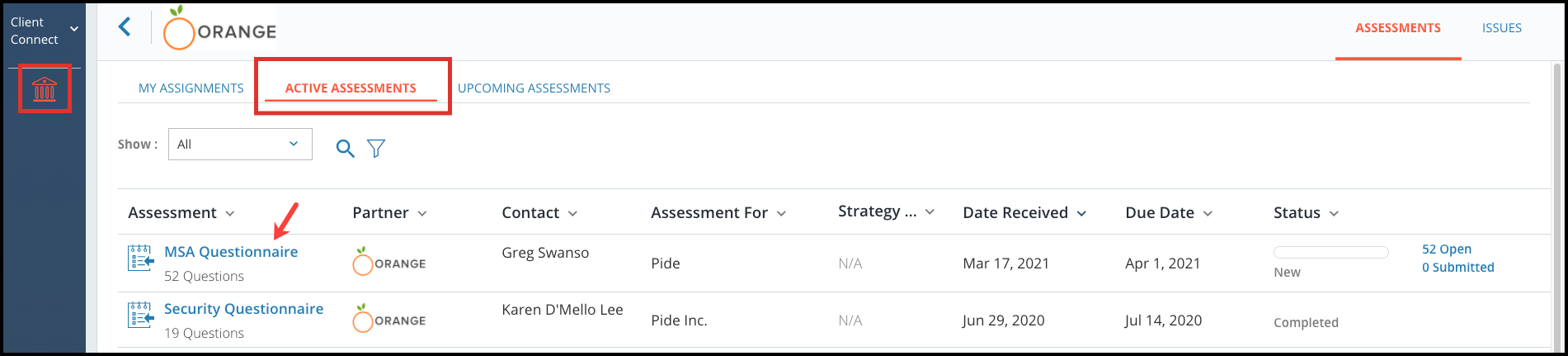Open the MSA Questionnaire link
Screen dimensions: 1568x356
[x=231, y=252]
